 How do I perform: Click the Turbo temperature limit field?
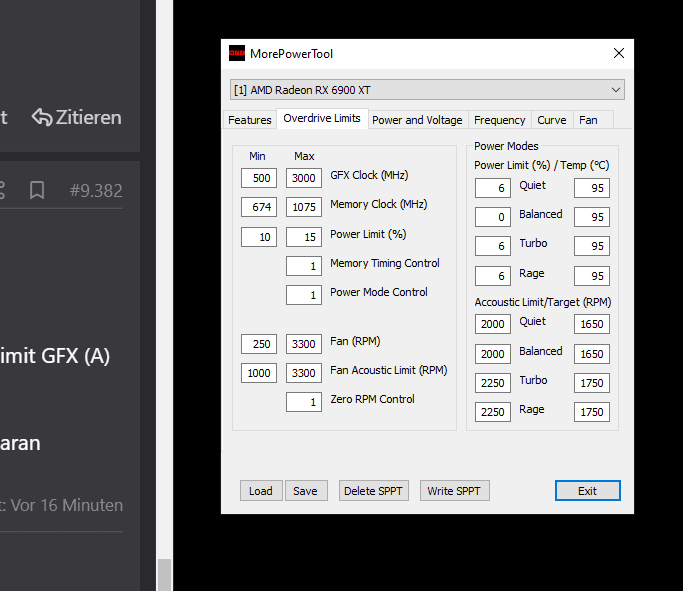[592, 246]
